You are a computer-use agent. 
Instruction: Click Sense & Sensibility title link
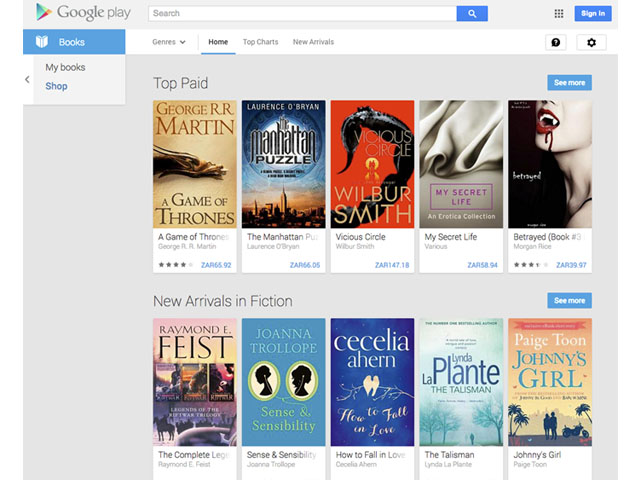click(x=281, y=455)
